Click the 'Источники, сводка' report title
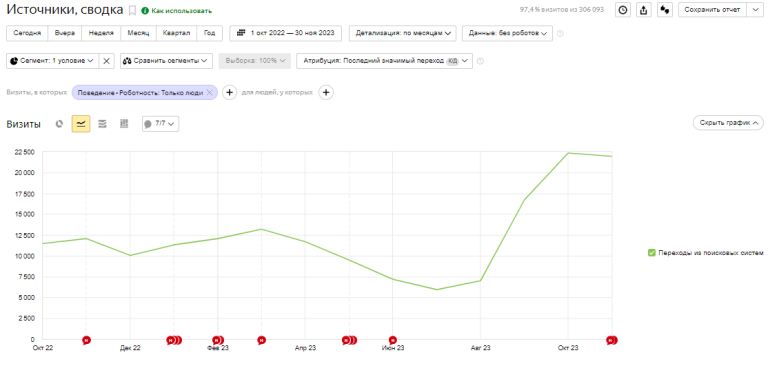This screenshot has width=768, height=375. (65, 10)
